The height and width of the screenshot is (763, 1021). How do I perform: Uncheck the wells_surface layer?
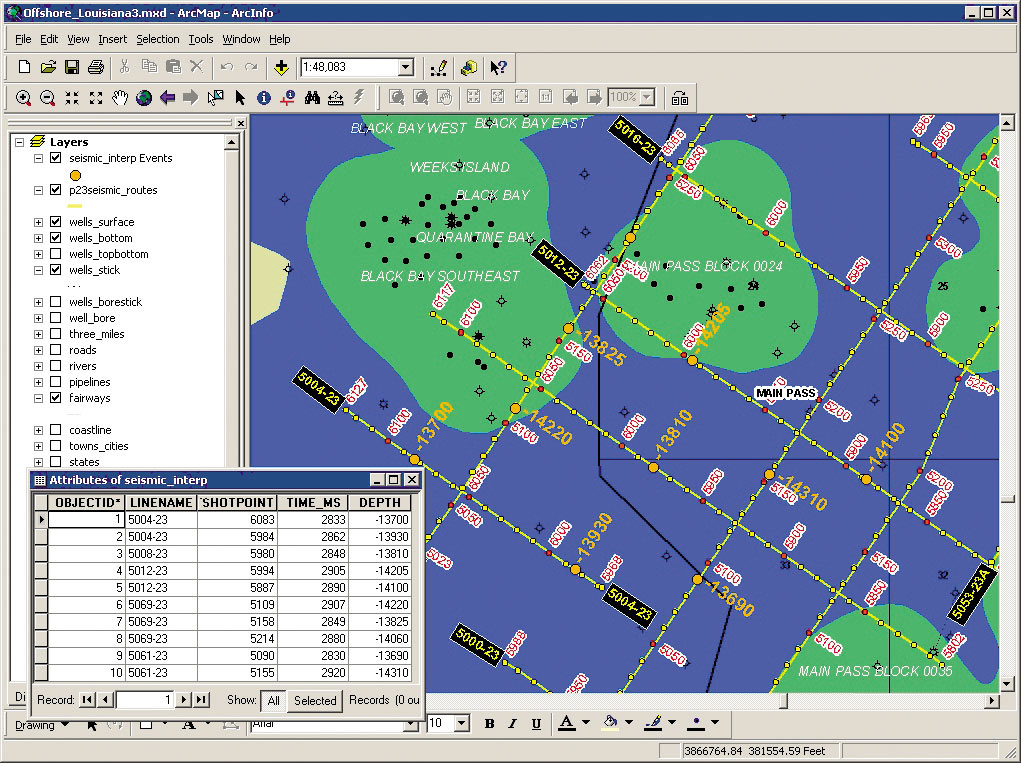(56, 222)
